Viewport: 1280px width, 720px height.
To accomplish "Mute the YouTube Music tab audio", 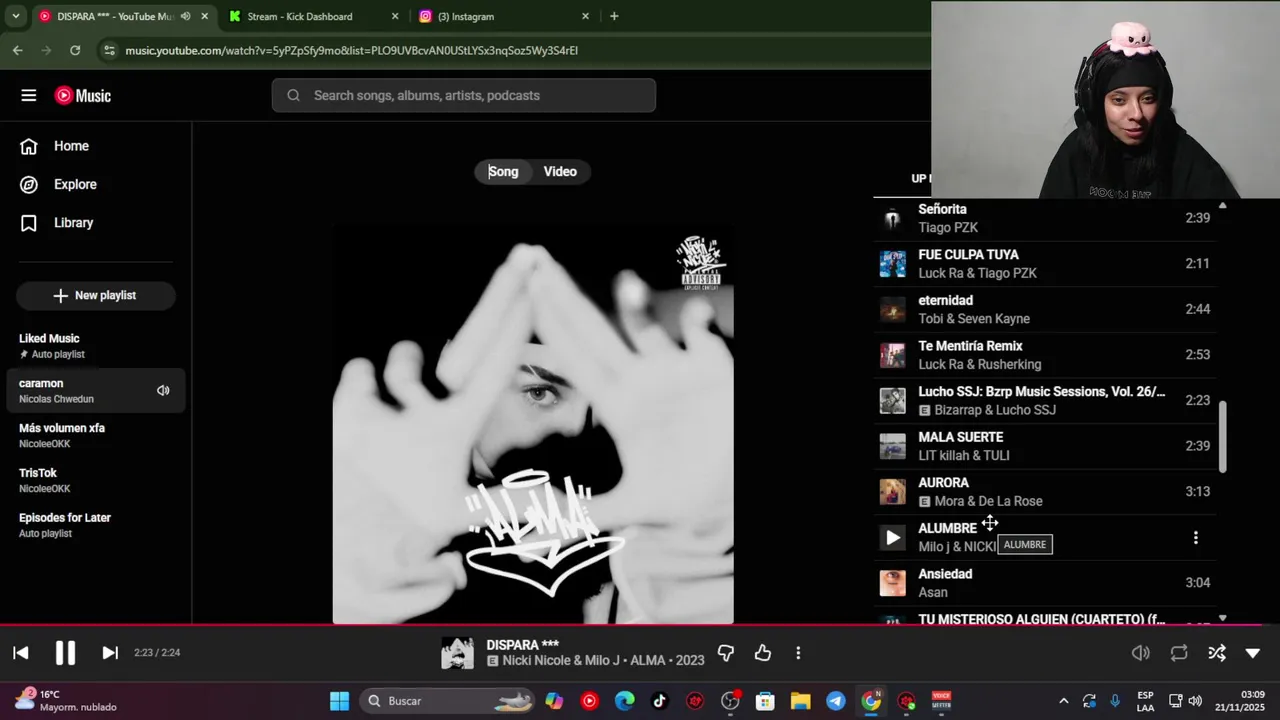I will click(185, 16).
